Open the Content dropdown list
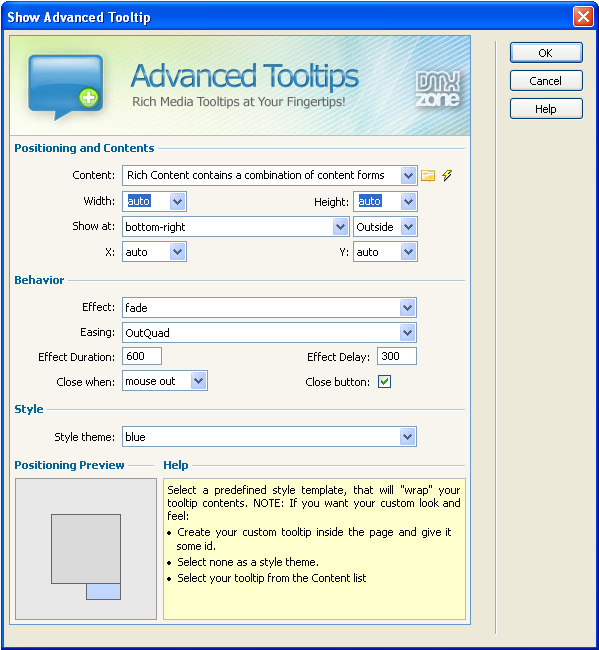The height and width of the screenshot is (650, 599). pos(408,175)
